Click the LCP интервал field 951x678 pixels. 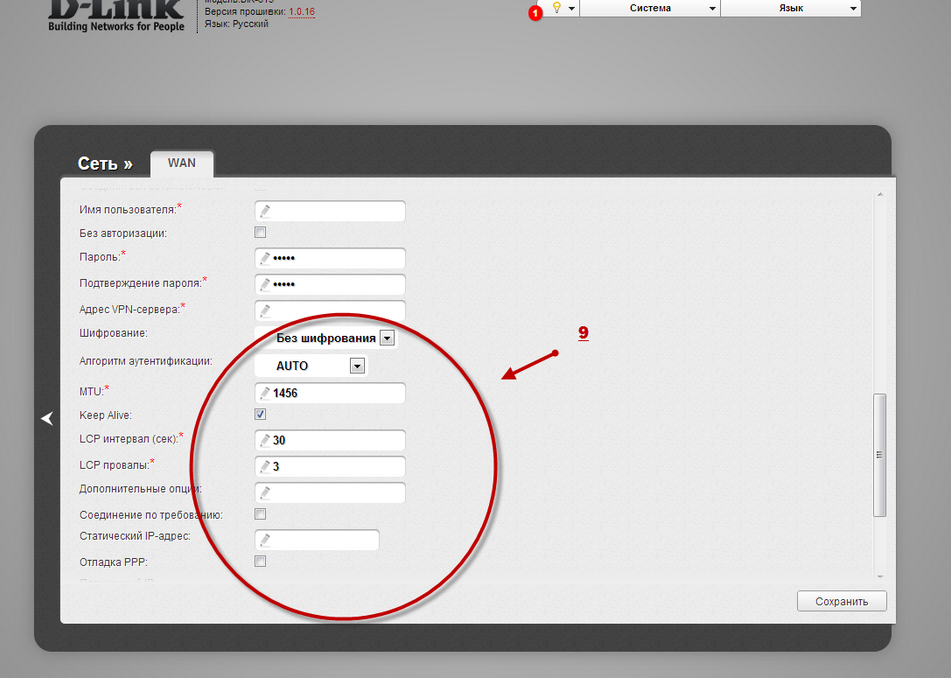330,440
